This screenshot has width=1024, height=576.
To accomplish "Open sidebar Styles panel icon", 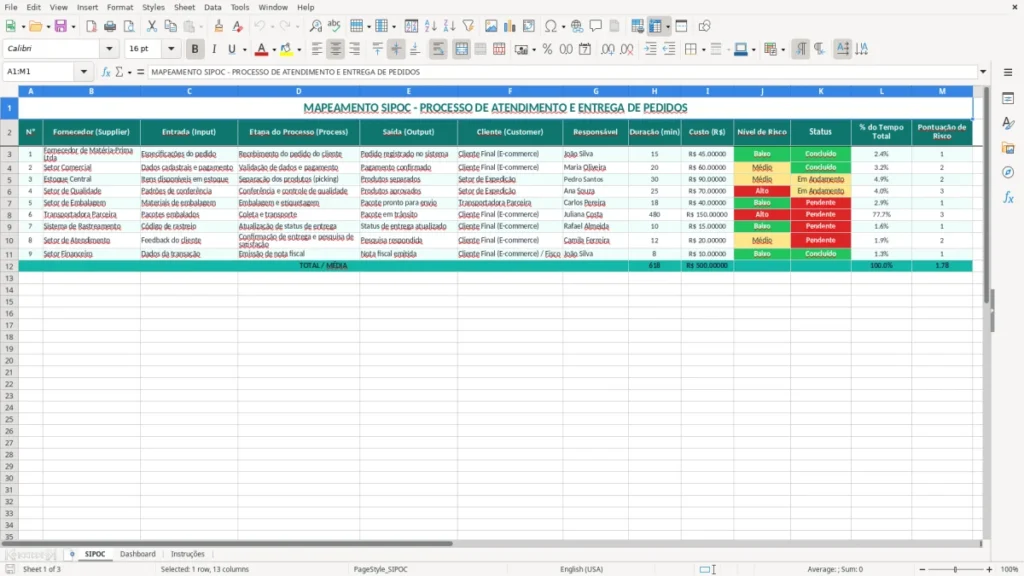I will tap(1008, 123).
